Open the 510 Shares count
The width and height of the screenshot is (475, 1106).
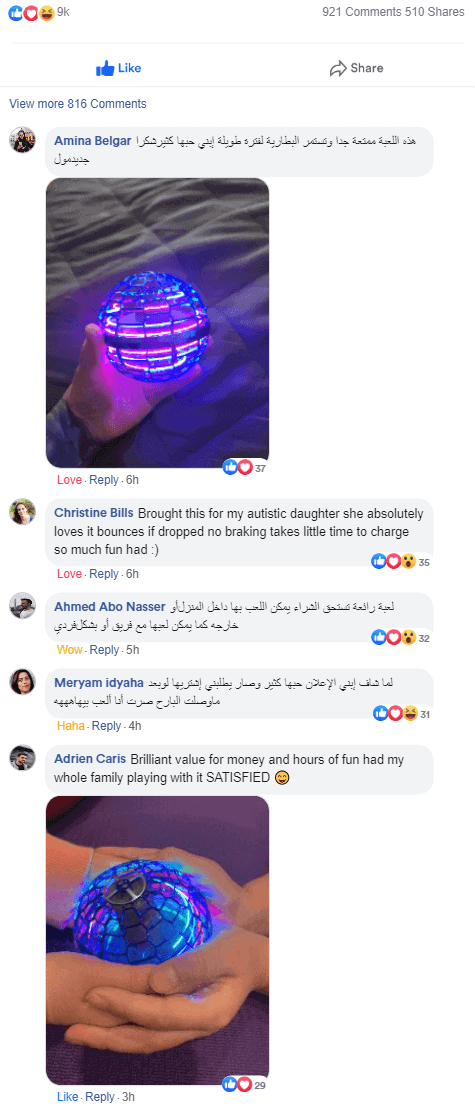point(435,12)
